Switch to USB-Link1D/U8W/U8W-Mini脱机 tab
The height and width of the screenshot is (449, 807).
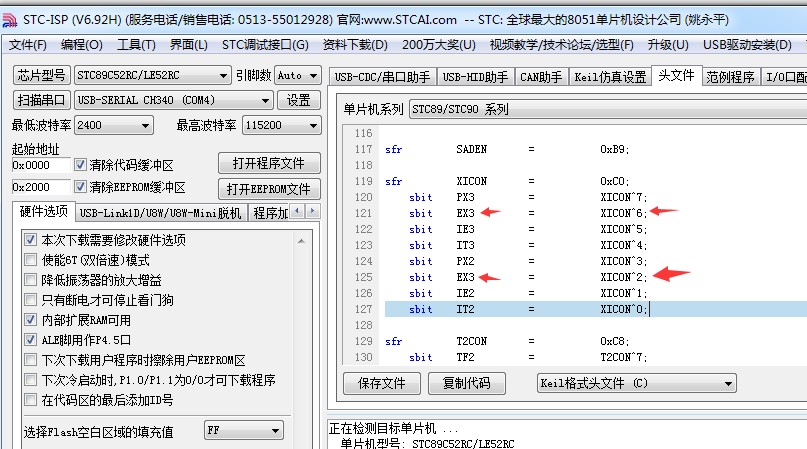coord(160,213)
